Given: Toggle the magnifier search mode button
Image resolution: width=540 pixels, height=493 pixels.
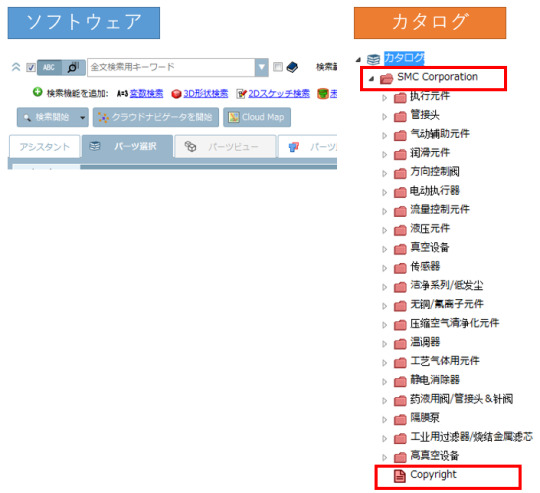Looking at the screenshot, I should click(73, 67).
